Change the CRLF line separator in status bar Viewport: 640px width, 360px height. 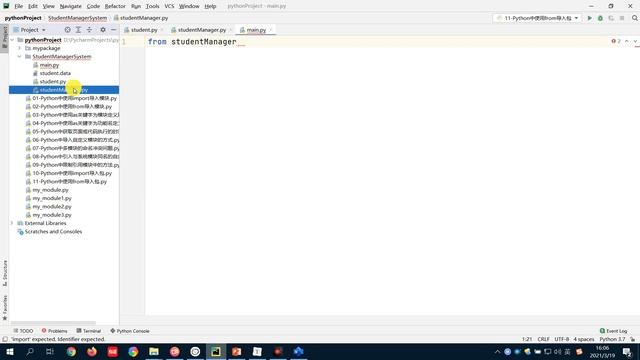tap(543, 339)
